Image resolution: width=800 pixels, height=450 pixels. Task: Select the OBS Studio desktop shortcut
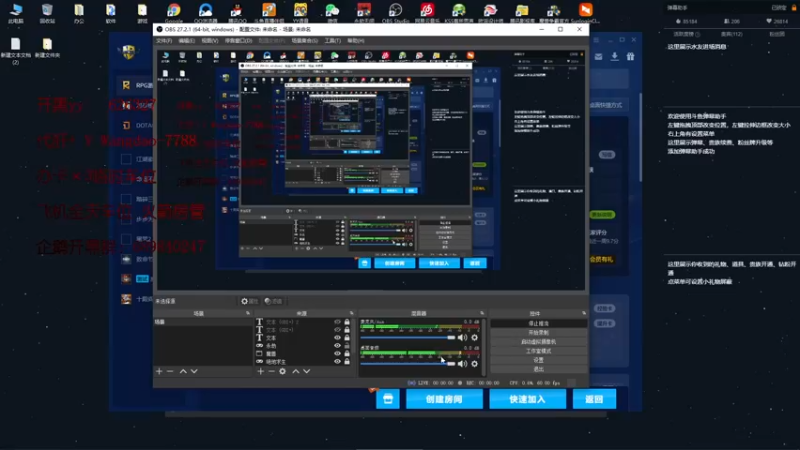click(x=395, y=13)
